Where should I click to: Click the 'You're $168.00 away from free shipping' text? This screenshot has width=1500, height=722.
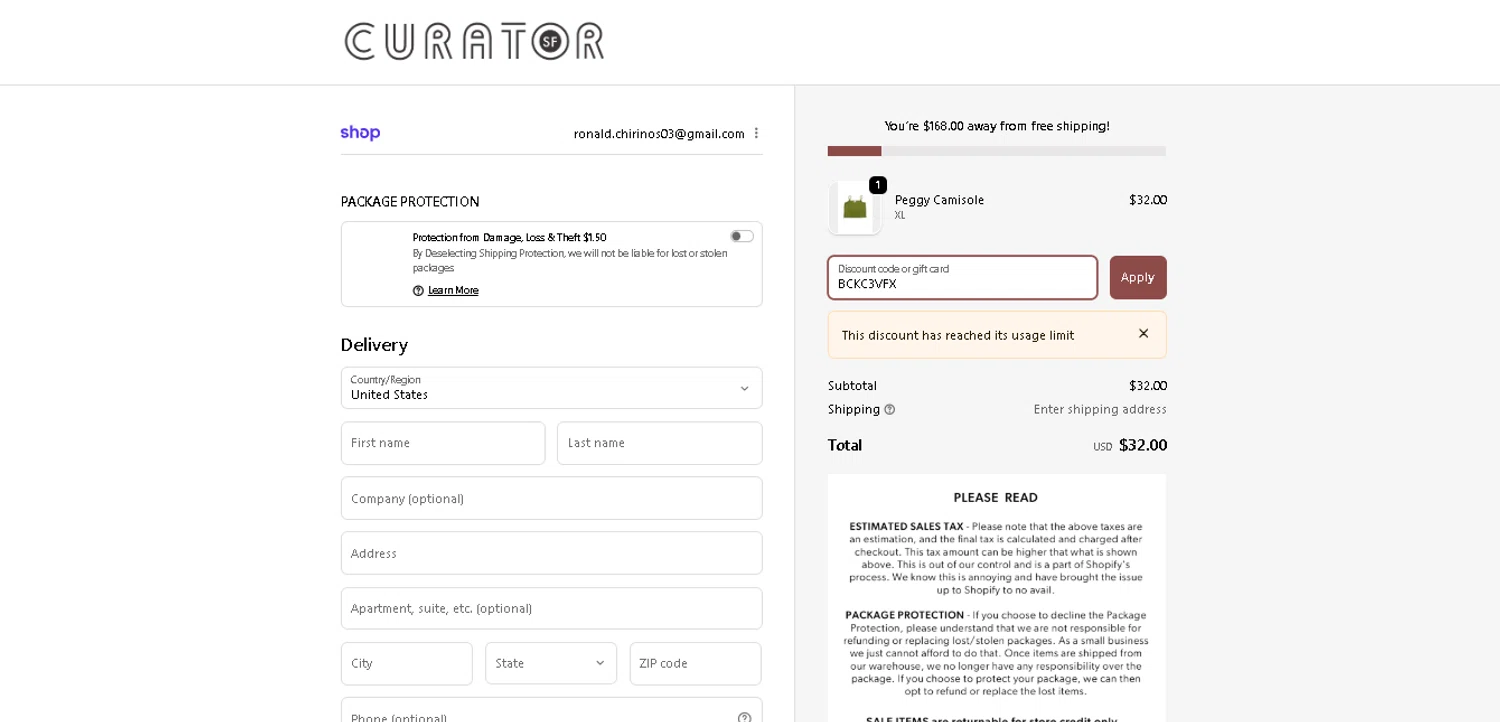[x=997, y=126]
